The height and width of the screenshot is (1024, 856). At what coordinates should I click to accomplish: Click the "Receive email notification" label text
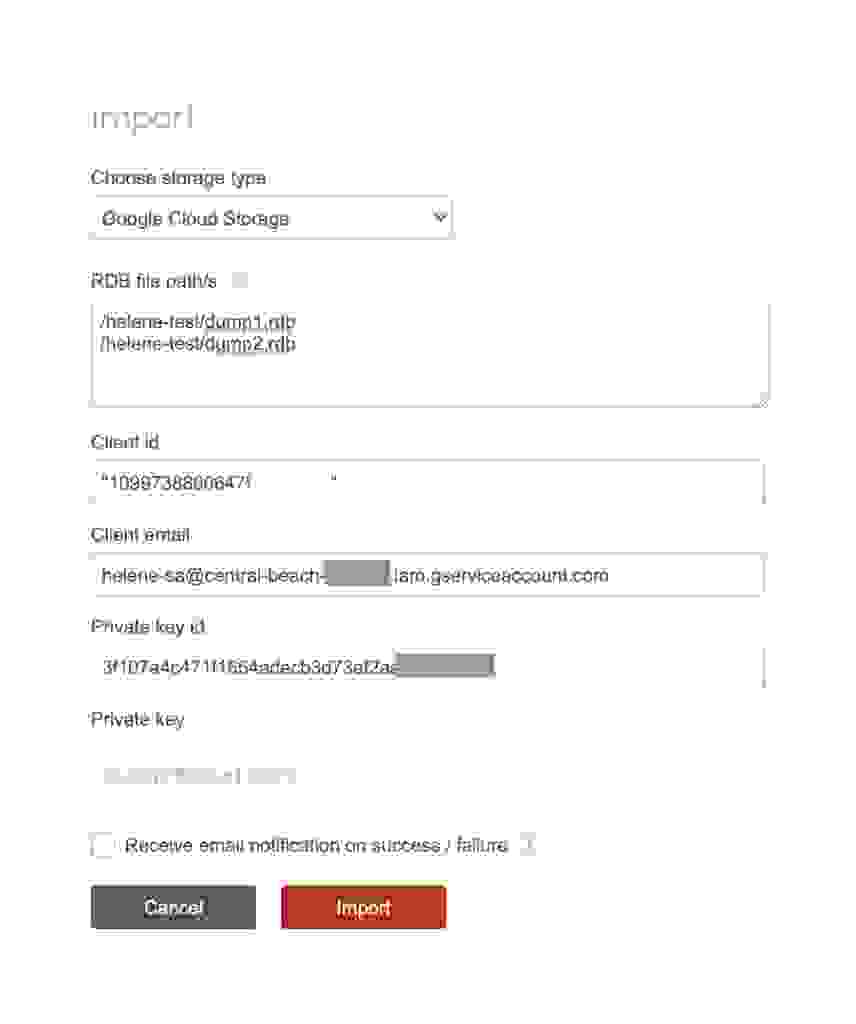pyautogui.click(x=316, y=846)
